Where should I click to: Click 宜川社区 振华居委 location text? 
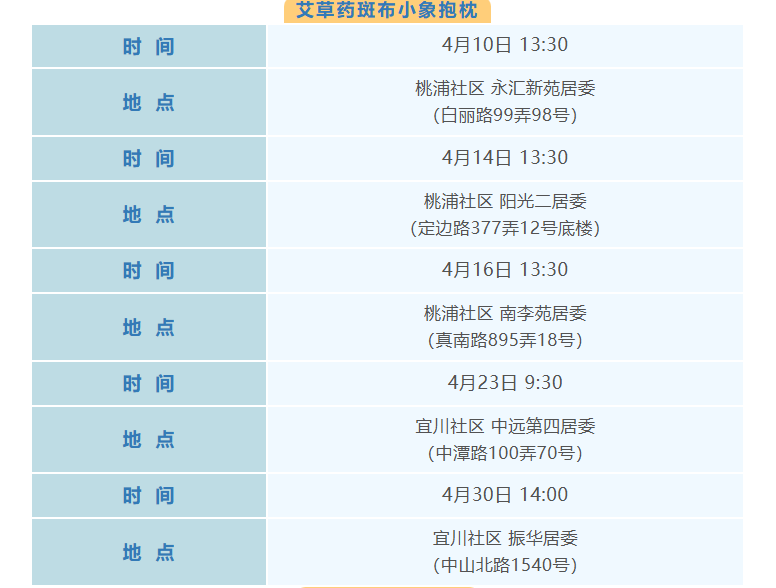coord(504,539)
